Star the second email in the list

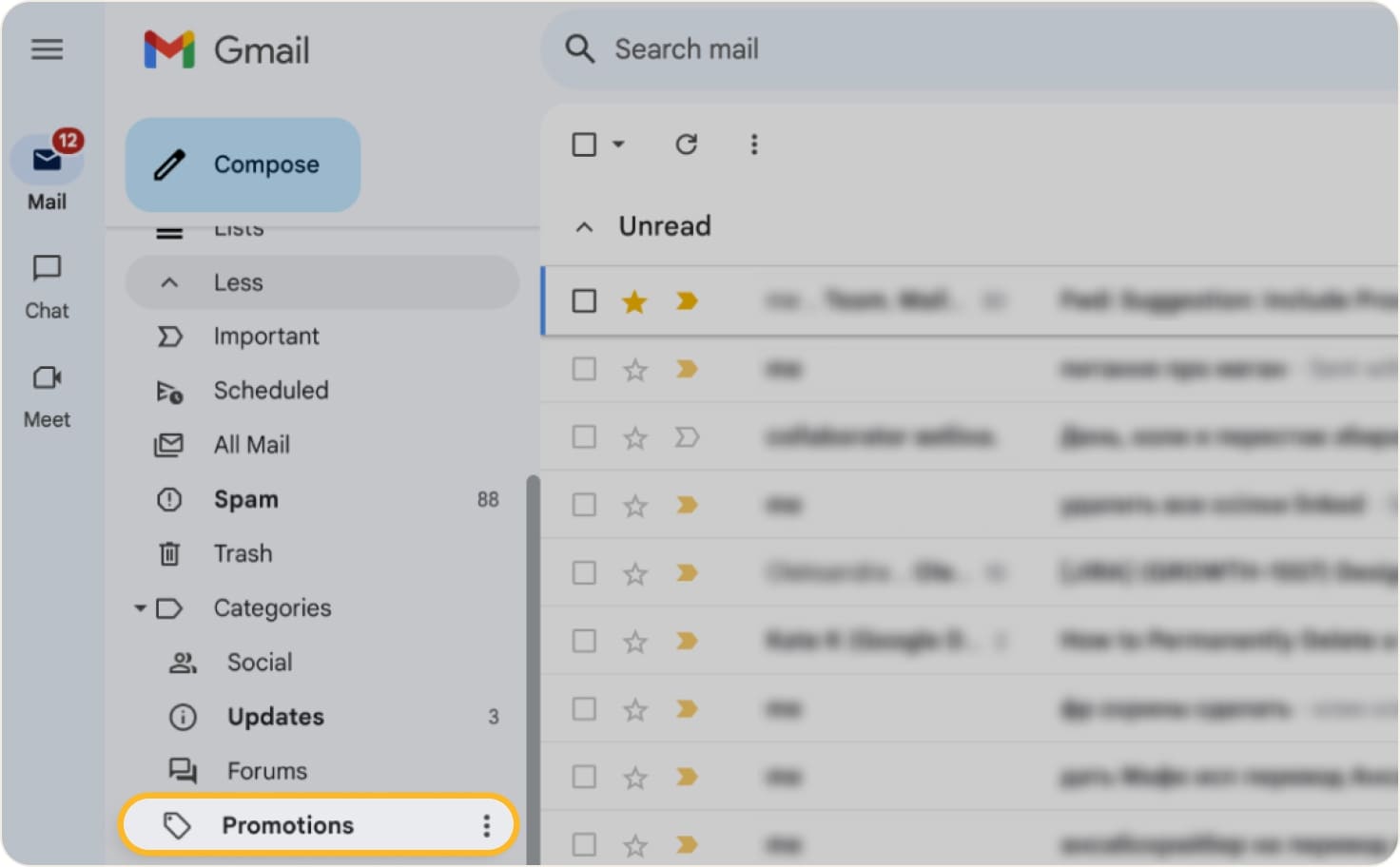click(x=633, y=369)
